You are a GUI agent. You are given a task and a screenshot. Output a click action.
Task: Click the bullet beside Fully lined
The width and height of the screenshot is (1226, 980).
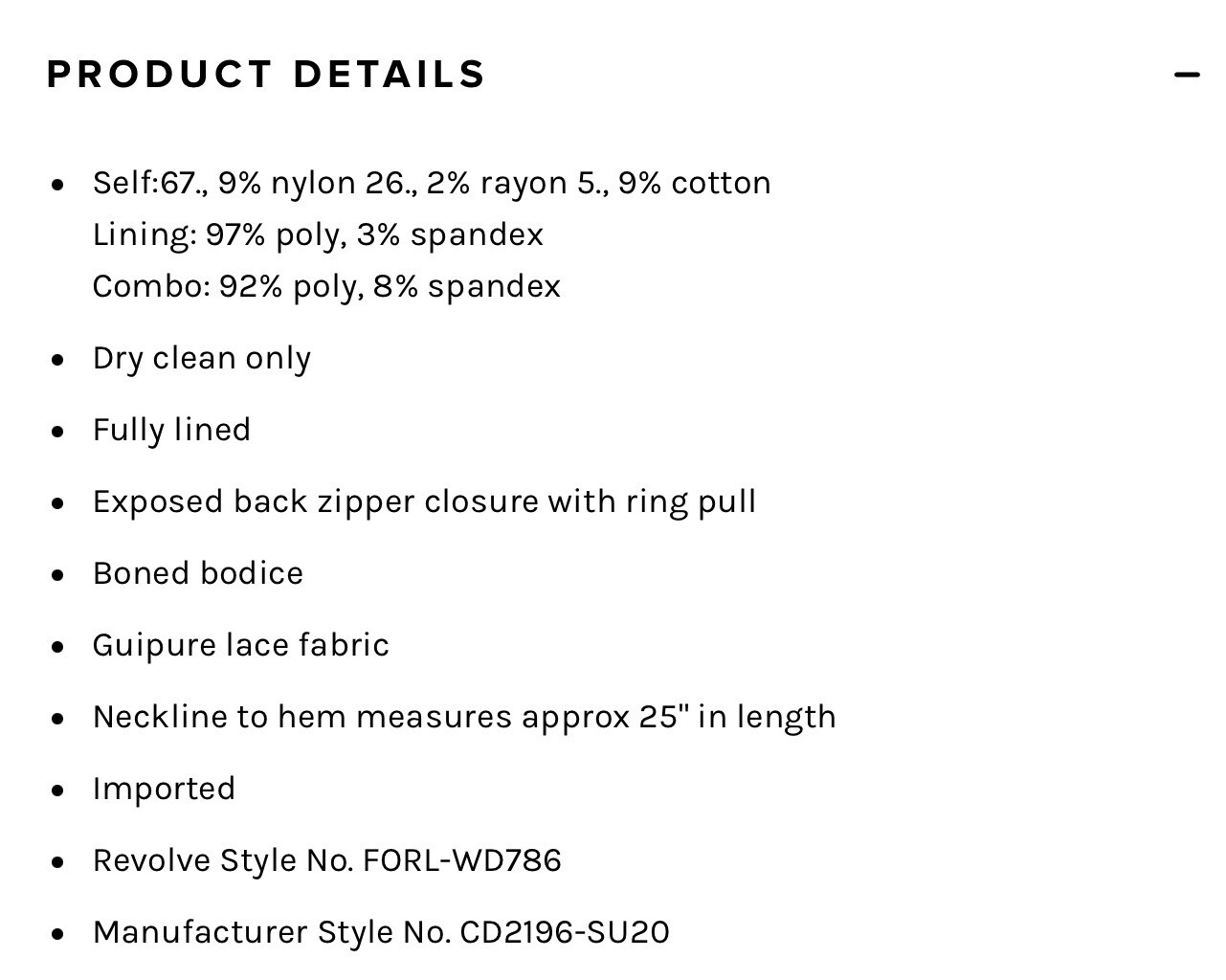[x=58, y=432]
